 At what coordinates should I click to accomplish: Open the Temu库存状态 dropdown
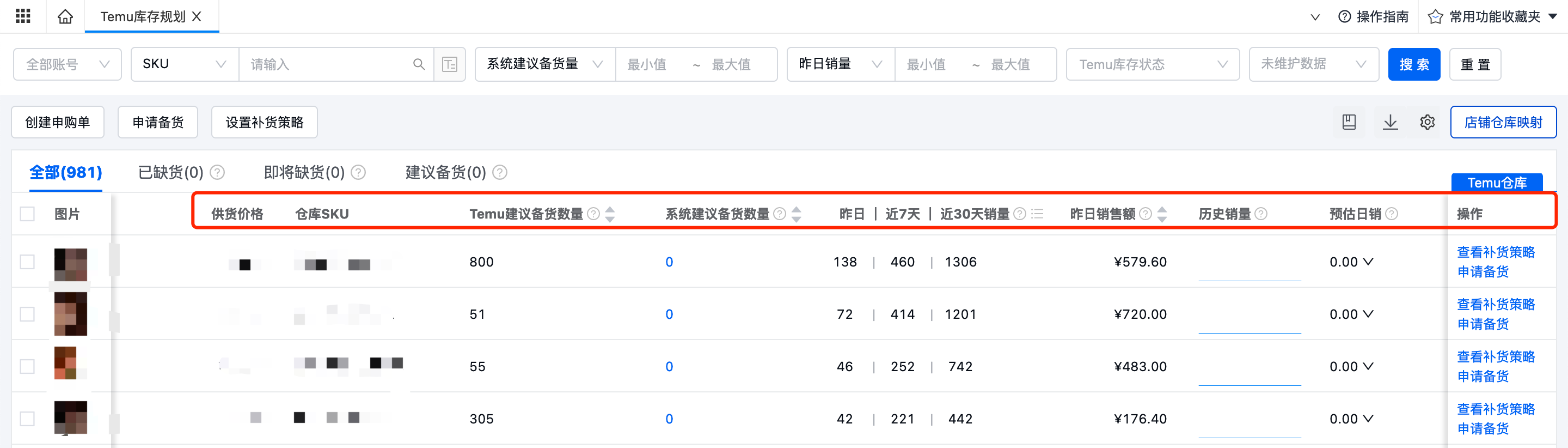[x=1152, y=64]
